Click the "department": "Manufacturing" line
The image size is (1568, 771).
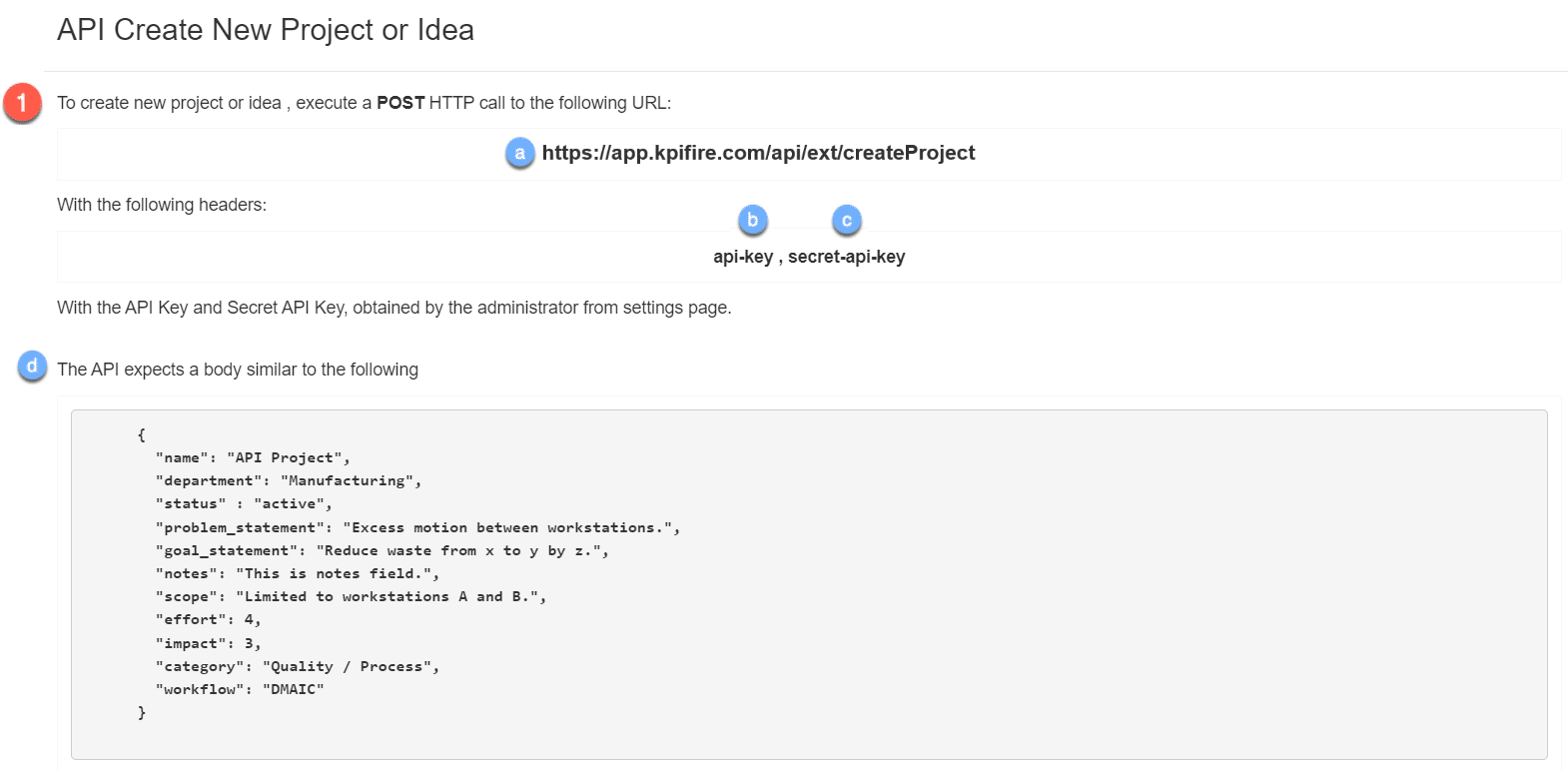pyautogui.click(x=288, y=480)
